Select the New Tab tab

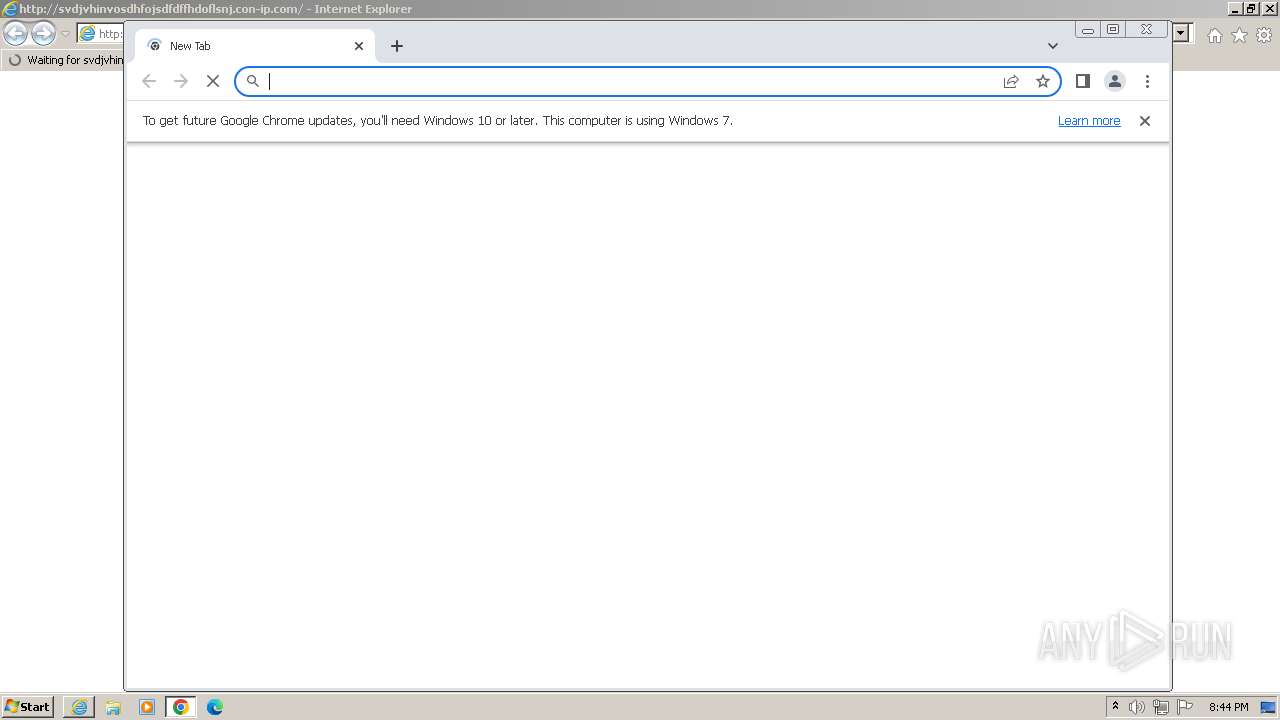pyautogui.click(x=255, y=46)
